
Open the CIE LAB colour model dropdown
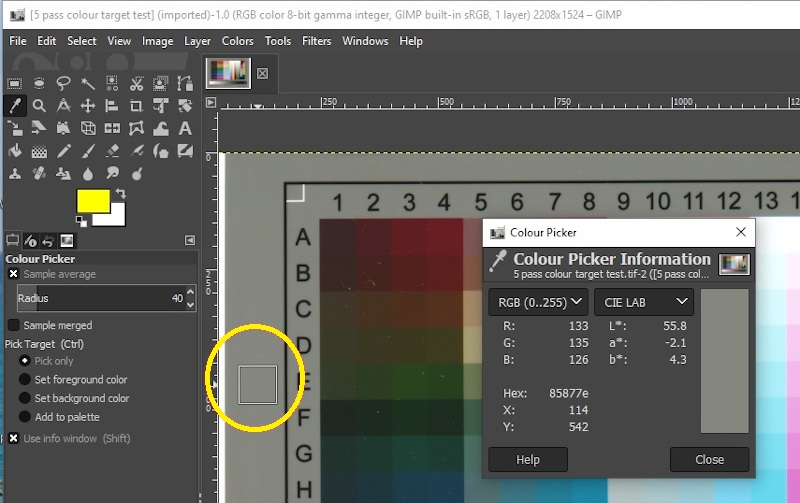click(x=643, y=301)
